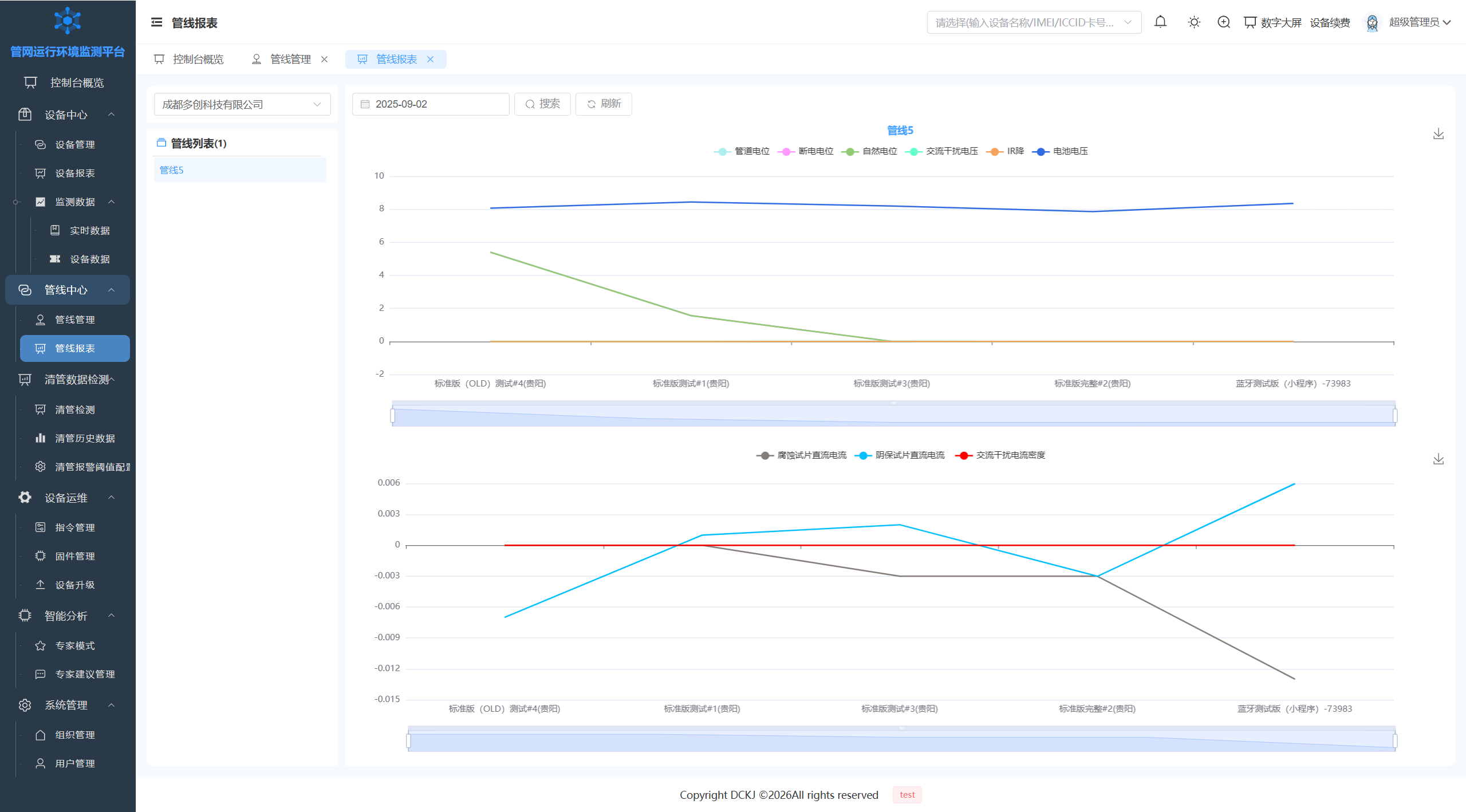This screenshot has width=1466, height=812.
Task: Collapse the 监测数据 sidebar submenu
Action: tap(74, 202)
